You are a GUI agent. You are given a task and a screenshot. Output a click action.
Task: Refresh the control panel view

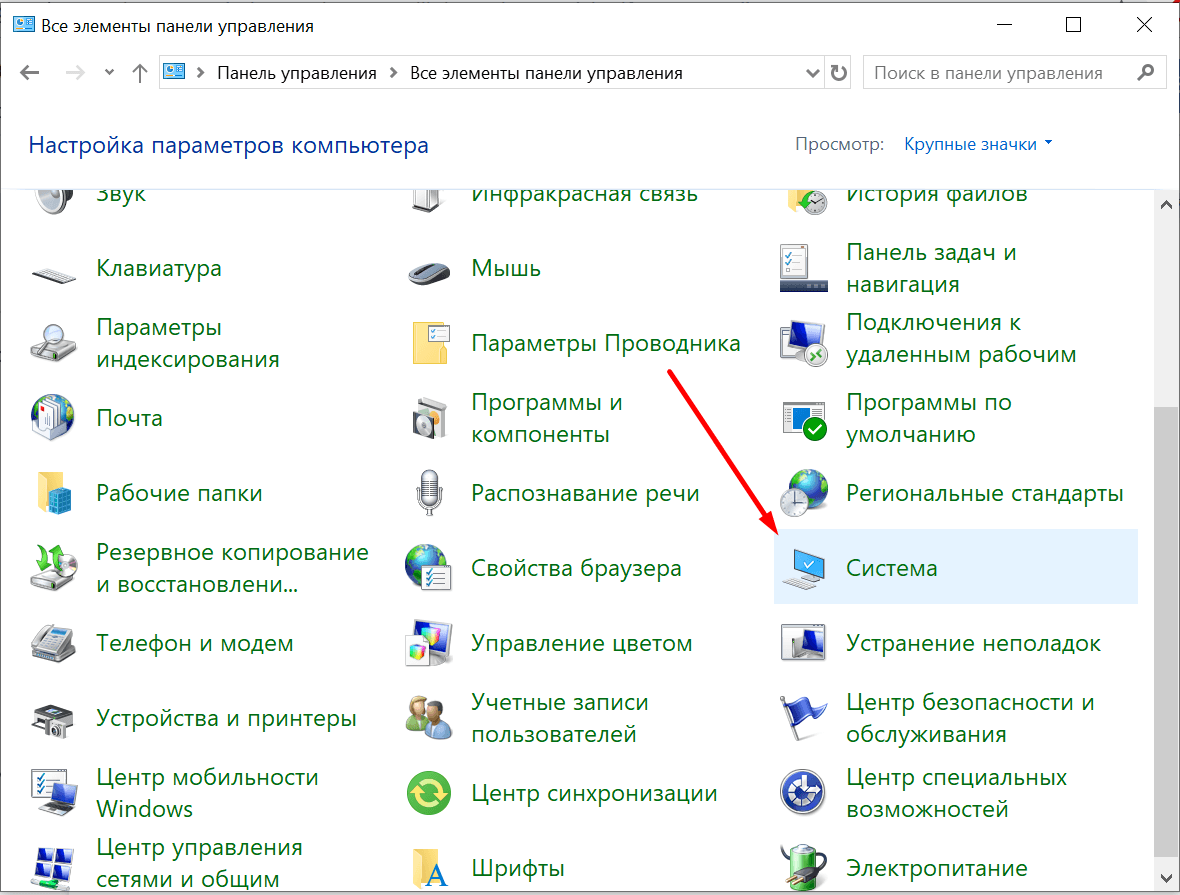coord(838,73)
